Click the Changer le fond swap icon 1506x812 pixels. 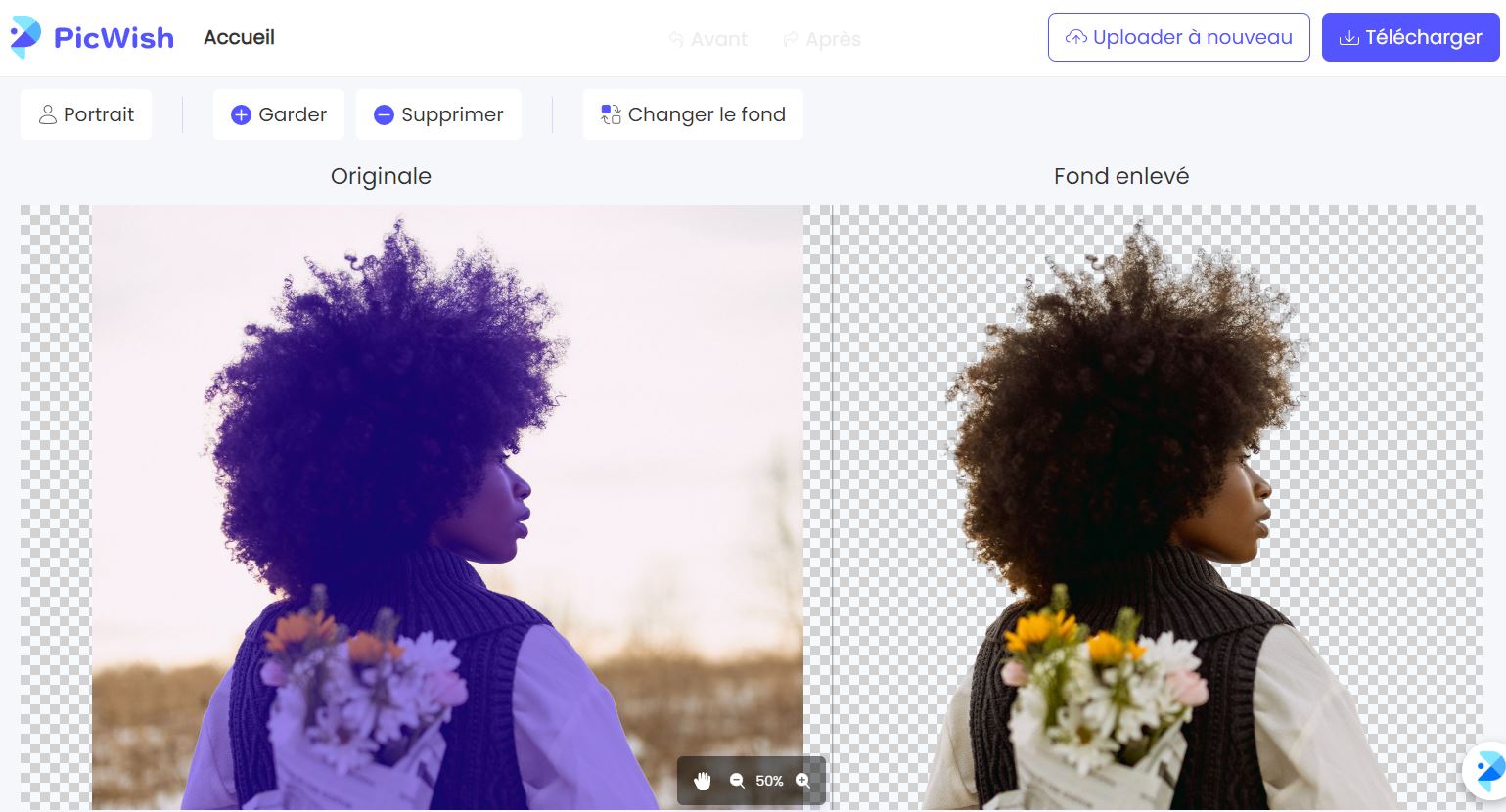[x=611, y=114]
